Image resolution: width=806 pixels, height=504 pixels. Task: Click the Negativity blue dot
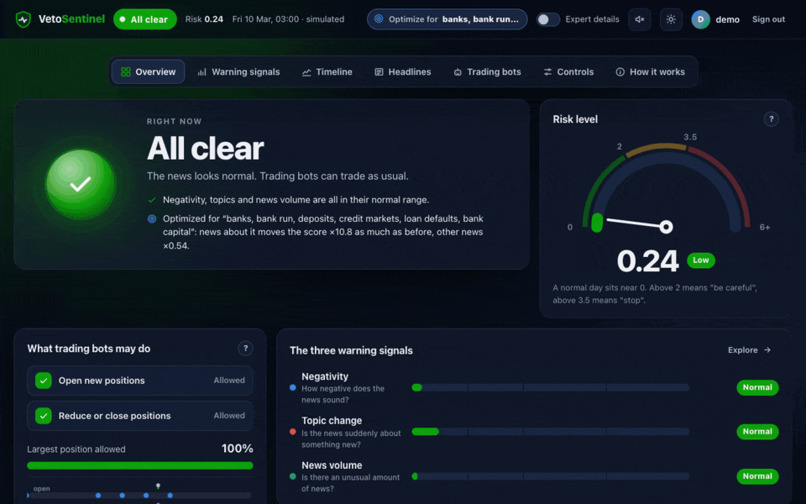(293, 388)
